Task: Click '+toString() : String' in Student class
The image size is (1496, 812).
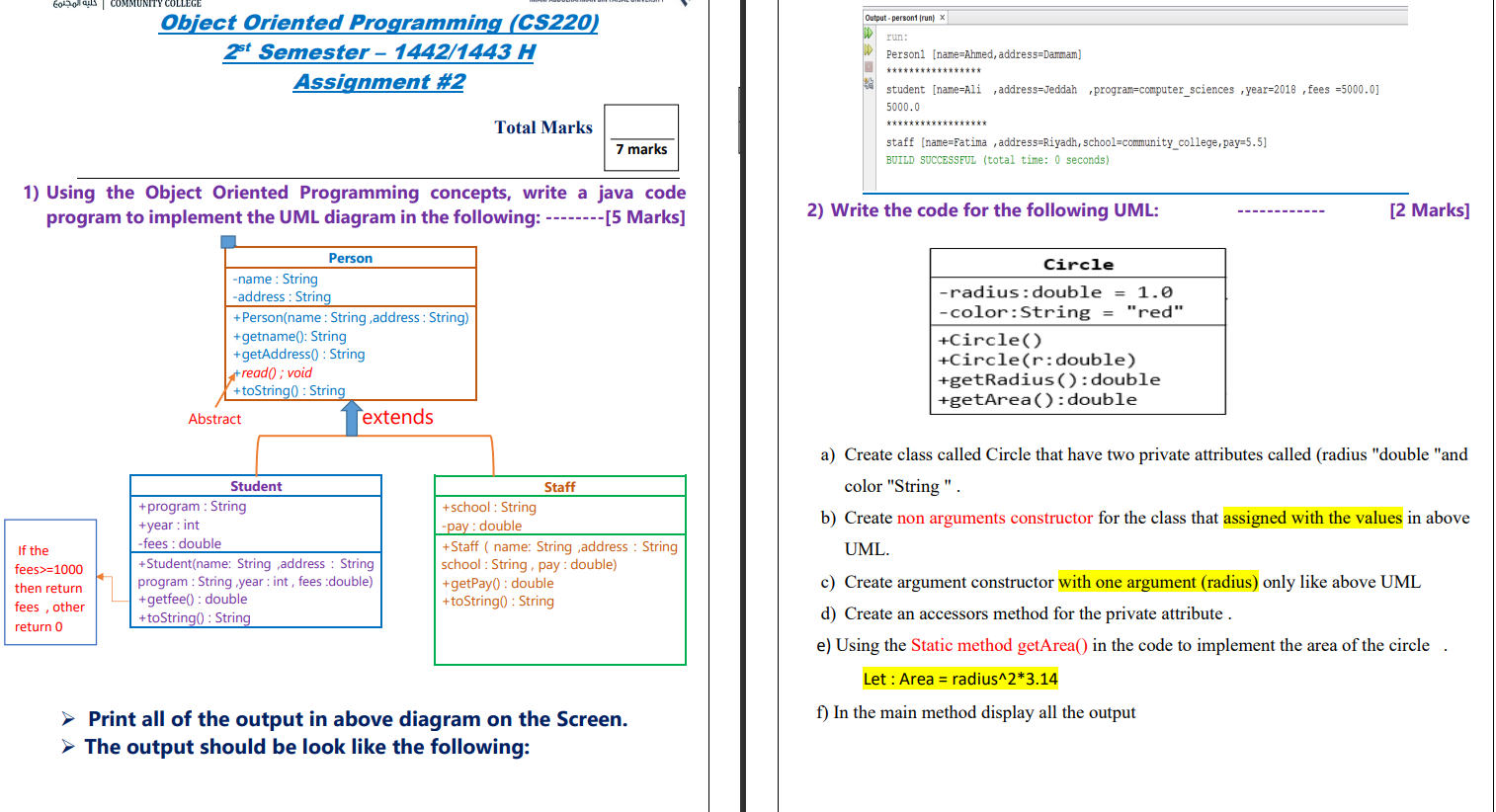Action: (195, 618)
